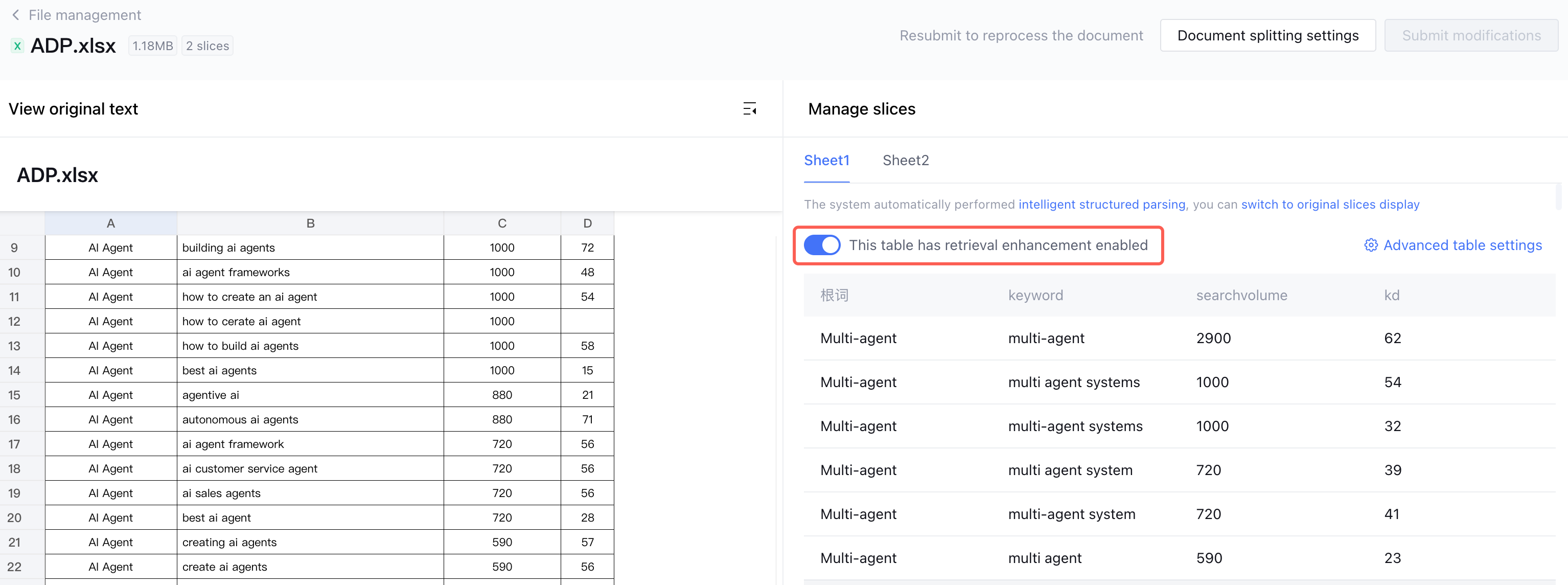Switch to the Sheet2 tab

click(905, 160)
